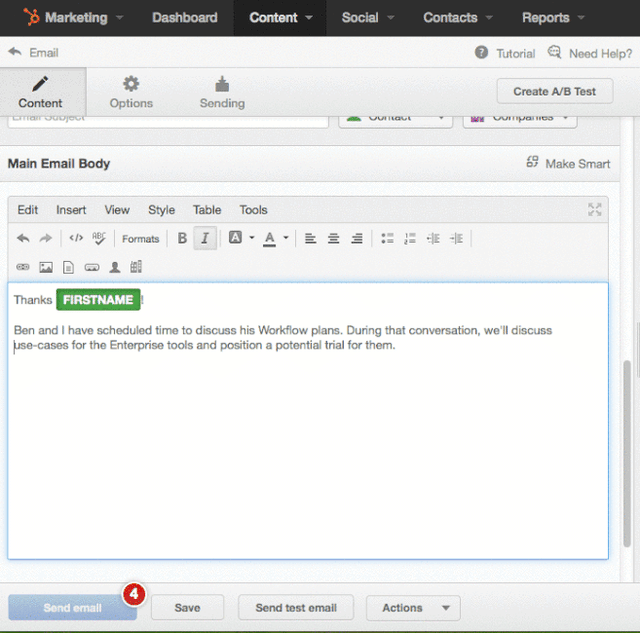Click the Create A/B Test button
Screen dimensions: 640x633
click(554, 91)
